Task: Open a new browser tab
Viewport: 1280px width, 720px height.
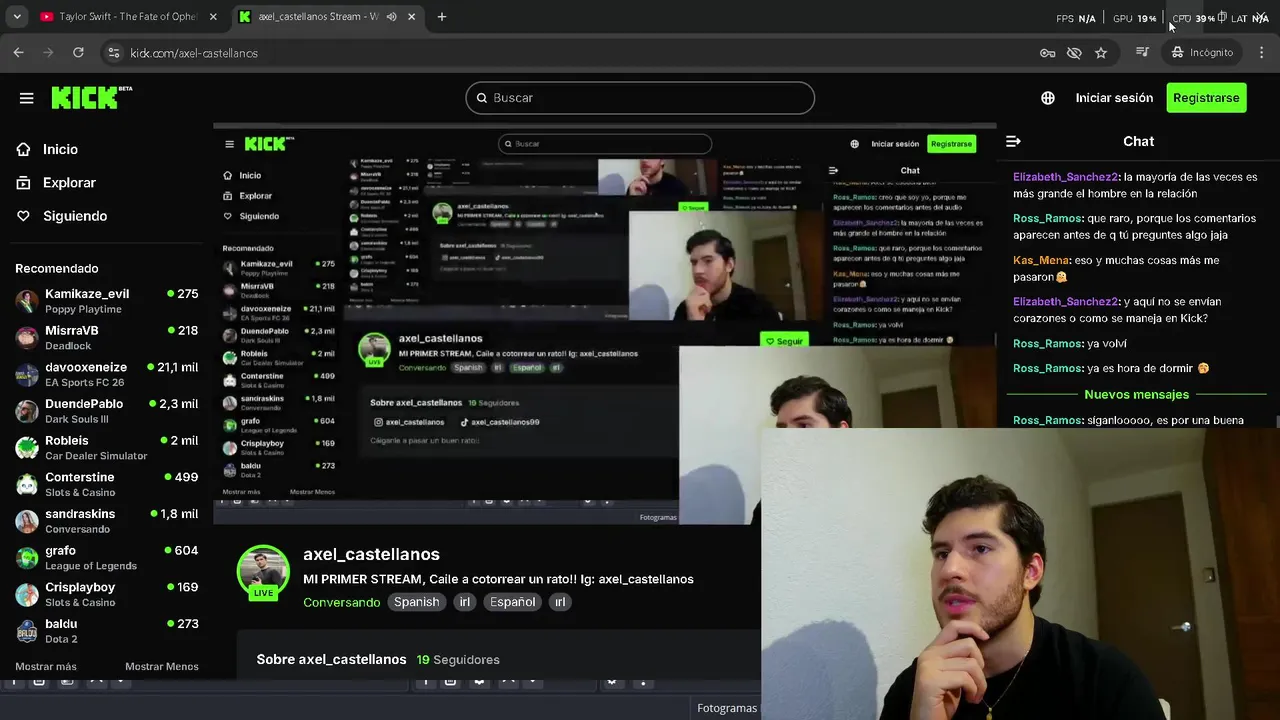Action: coord(442,17)
